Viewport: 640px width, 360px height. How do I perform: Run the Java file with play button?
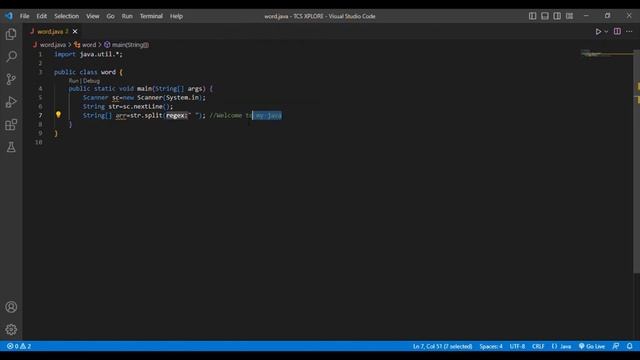pyautogui.click(x=598, y=31)
